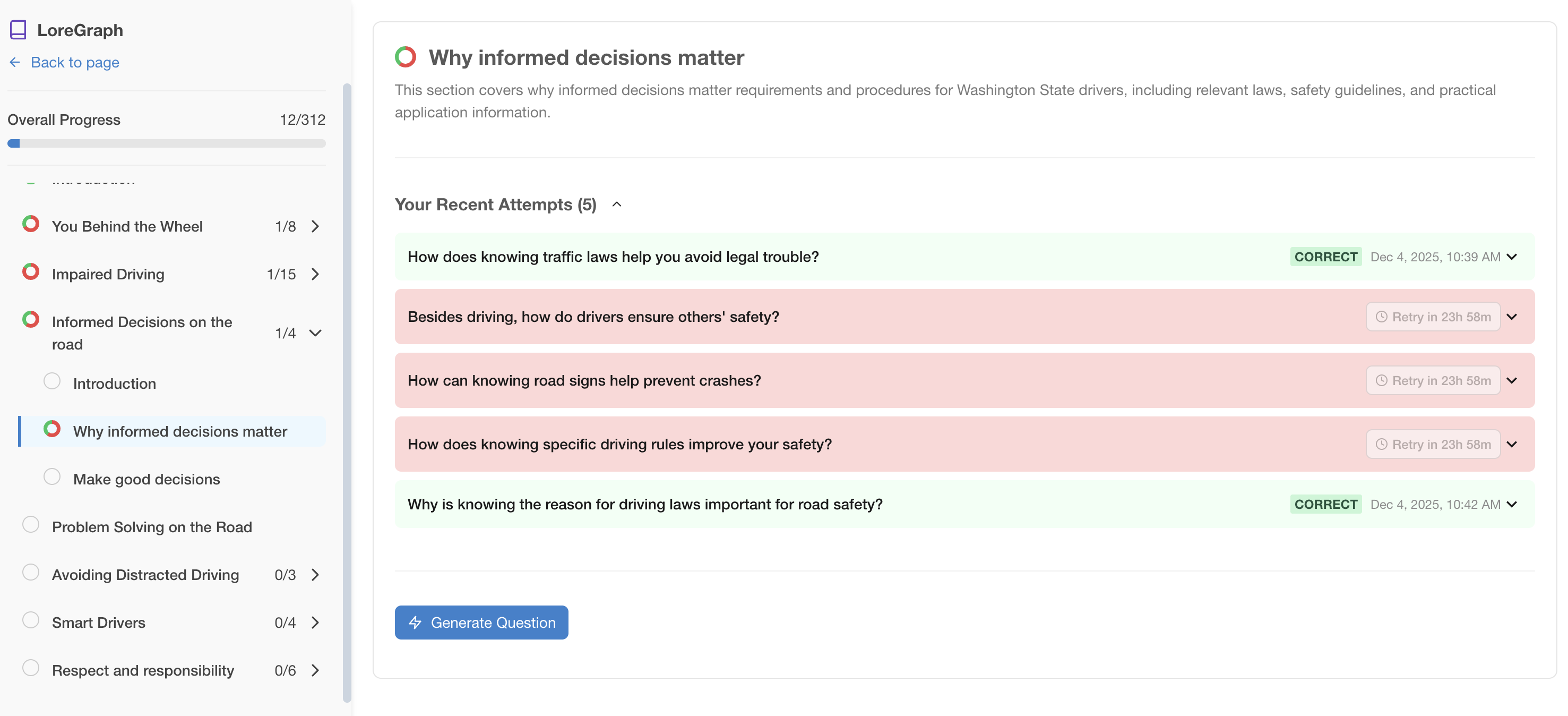Click the Overall Progress bar
The height and width of the screenshot is (716, 1568).
(166, 144)
